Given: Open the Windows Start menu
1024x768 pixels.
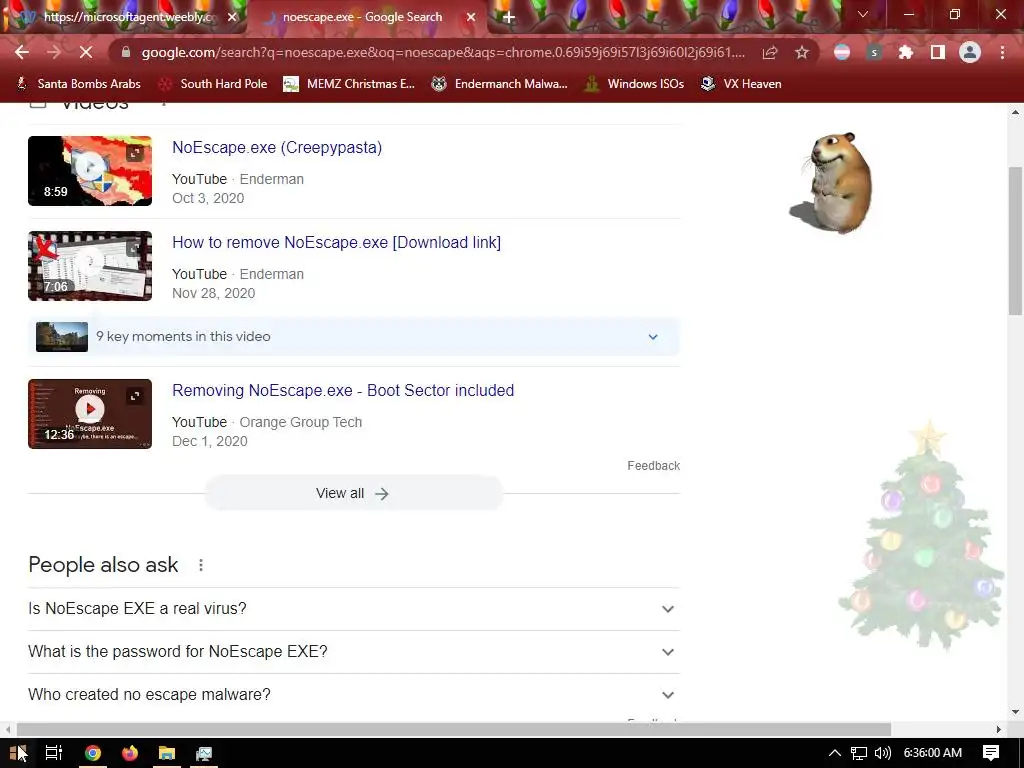Looking at the screenshot, I should coord(18,753).
